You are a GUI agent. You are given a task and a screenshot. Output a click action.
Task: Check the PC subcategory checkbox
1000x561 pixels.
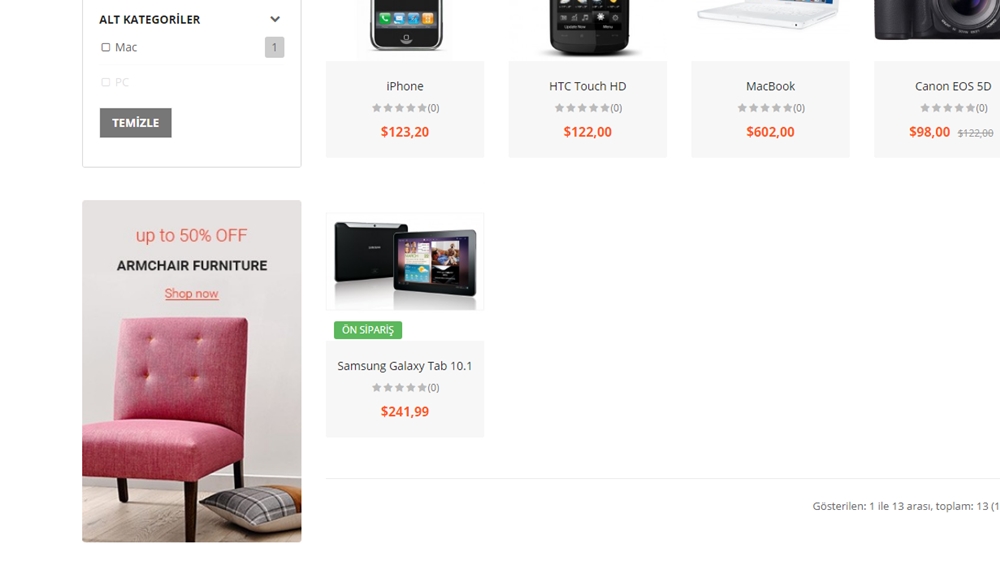[x=106, y=82]
